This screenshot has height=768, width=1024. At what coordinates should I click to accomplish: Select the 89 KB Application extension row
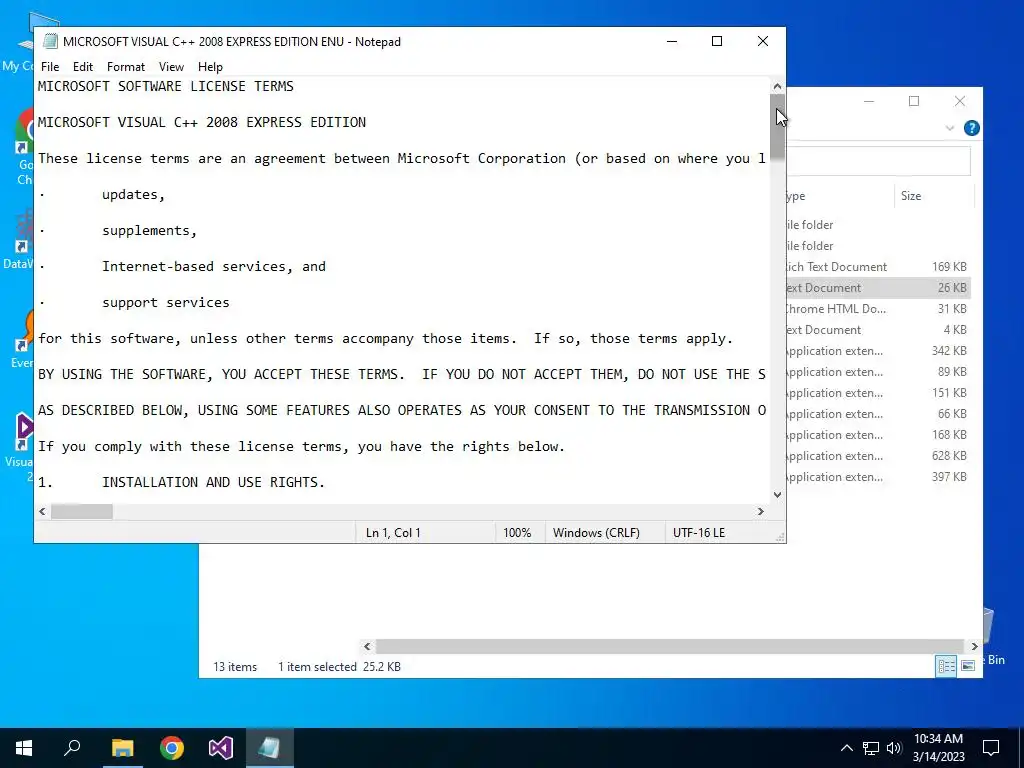[878, 372]
